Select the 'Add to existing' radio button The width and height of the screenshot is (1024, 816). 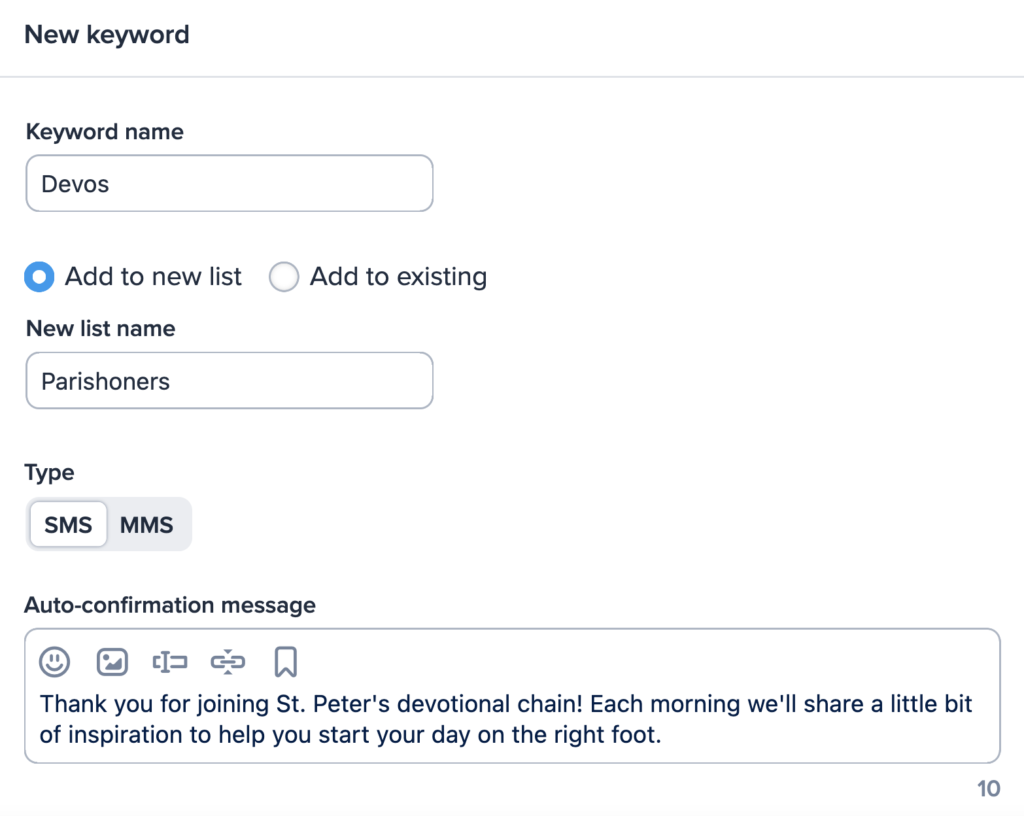point(284,277)
